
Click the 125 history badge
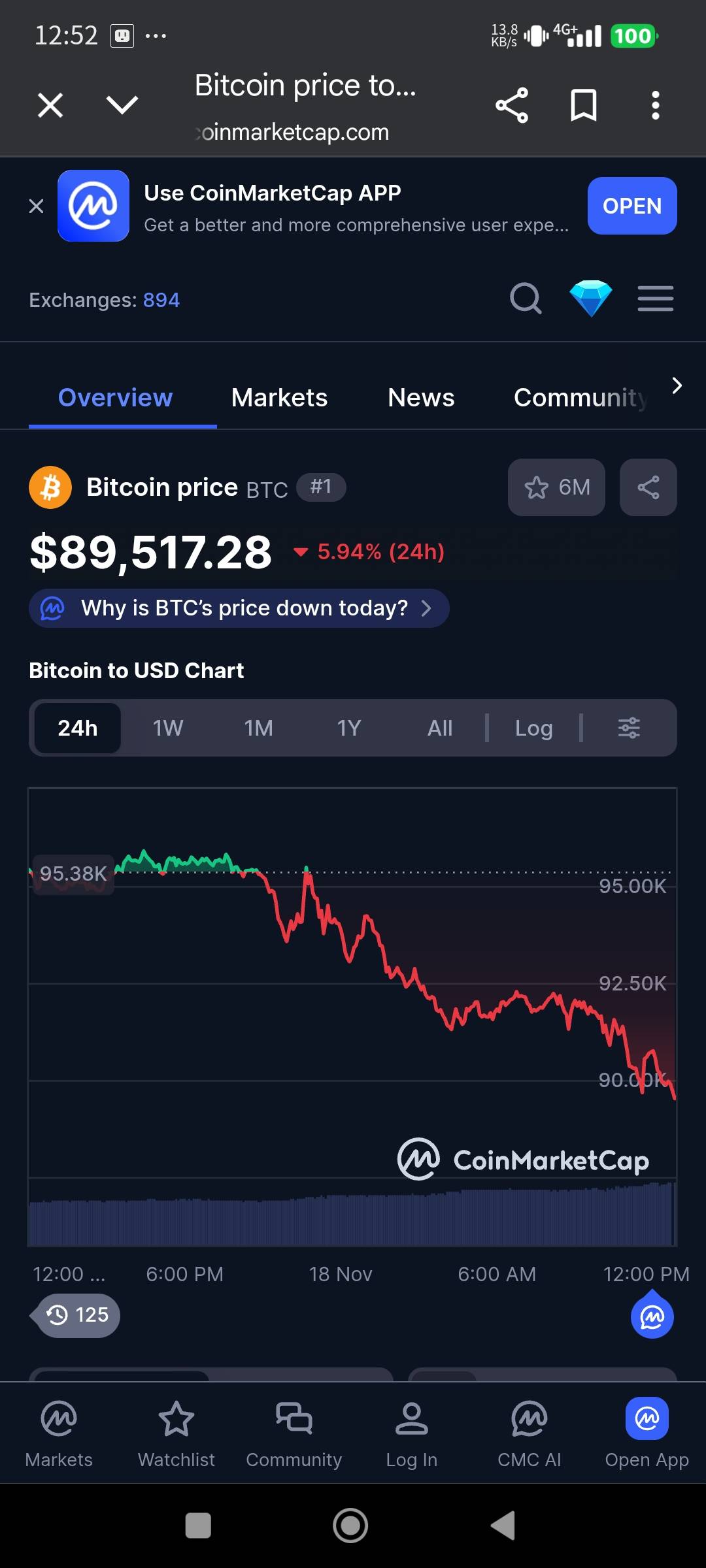pyautogui.click(x=78, y=1315)
